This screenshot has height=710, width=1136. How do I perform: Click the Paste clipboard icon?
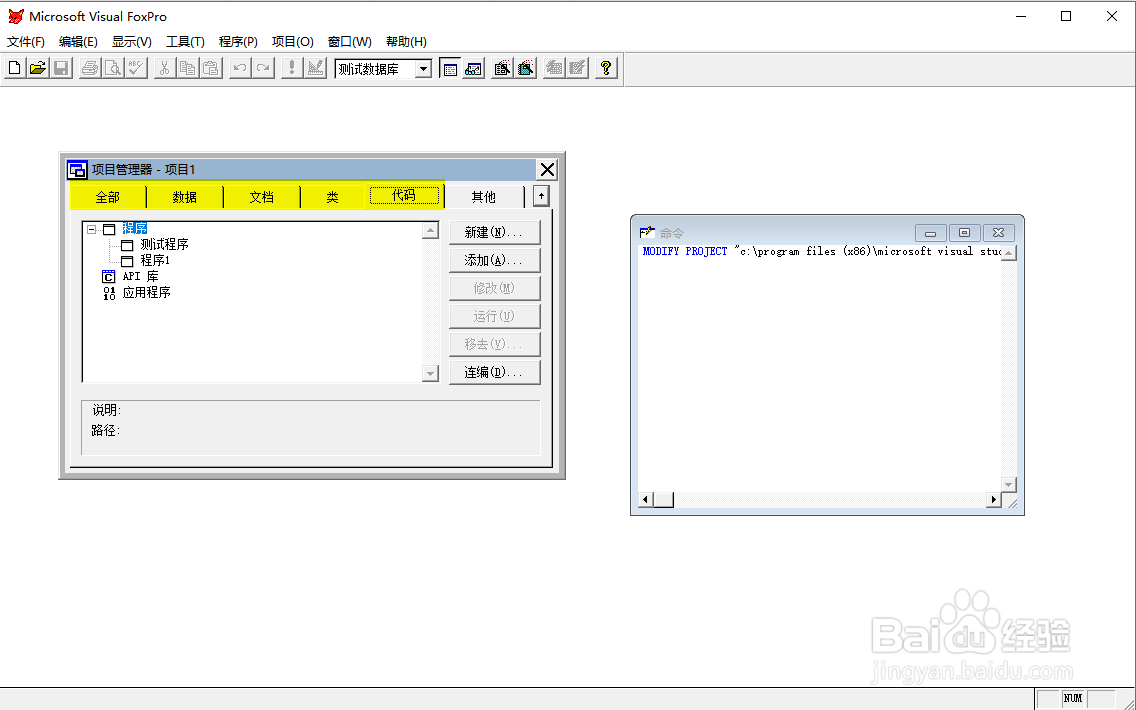click(x=211, y=68)
